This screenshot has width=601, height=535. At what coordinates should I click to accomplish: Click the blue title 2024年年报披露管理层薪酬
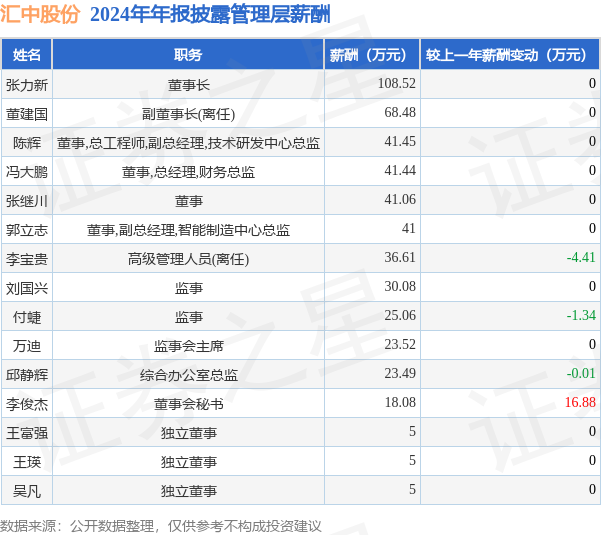coord(210,15)
